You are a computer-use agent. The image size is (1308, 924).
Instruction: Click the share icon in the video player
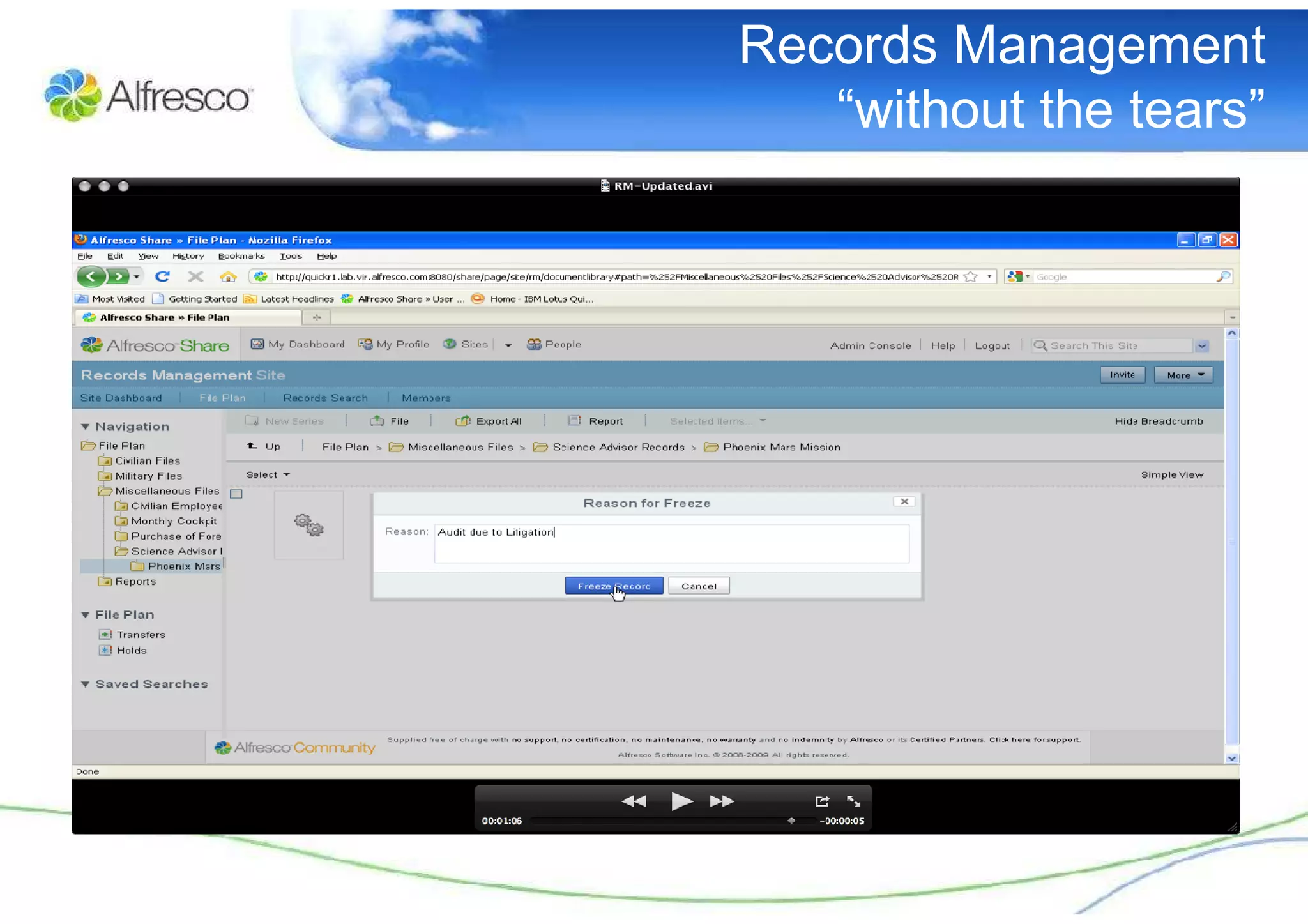(x=822, y=801)
